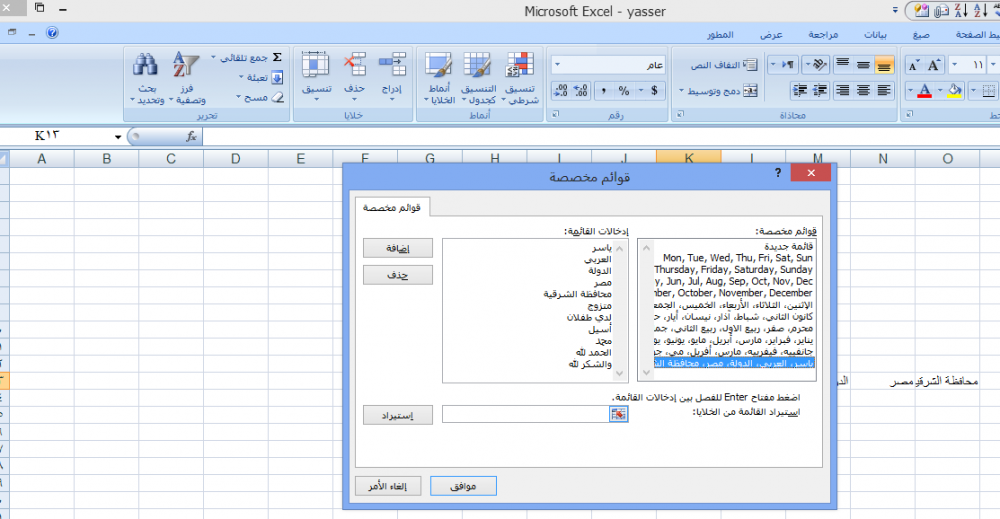Click Merge & Center (دمج وتوسيط) icon

point(751,91)
